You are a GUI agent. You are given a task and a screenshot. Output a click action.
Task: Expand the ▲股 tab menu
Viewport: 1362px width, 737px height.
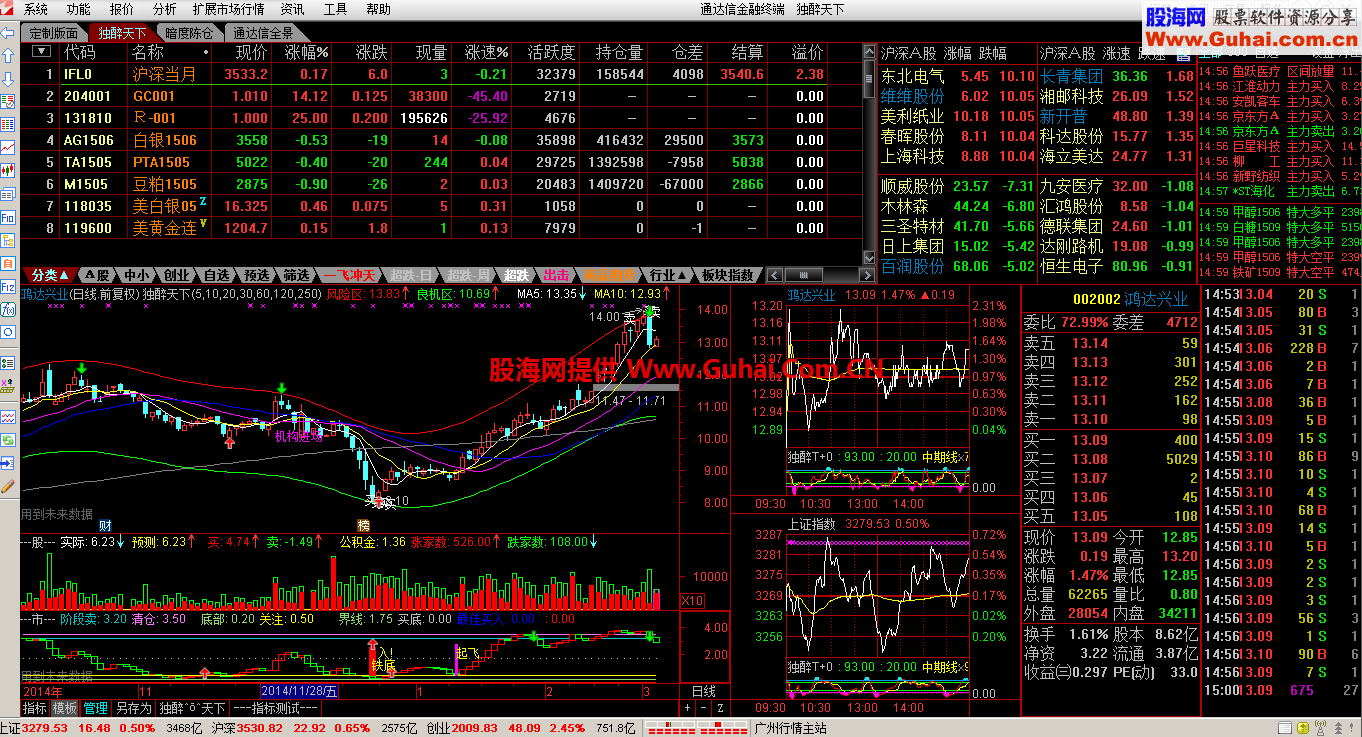pyautogui.click(x=97, y=275)
